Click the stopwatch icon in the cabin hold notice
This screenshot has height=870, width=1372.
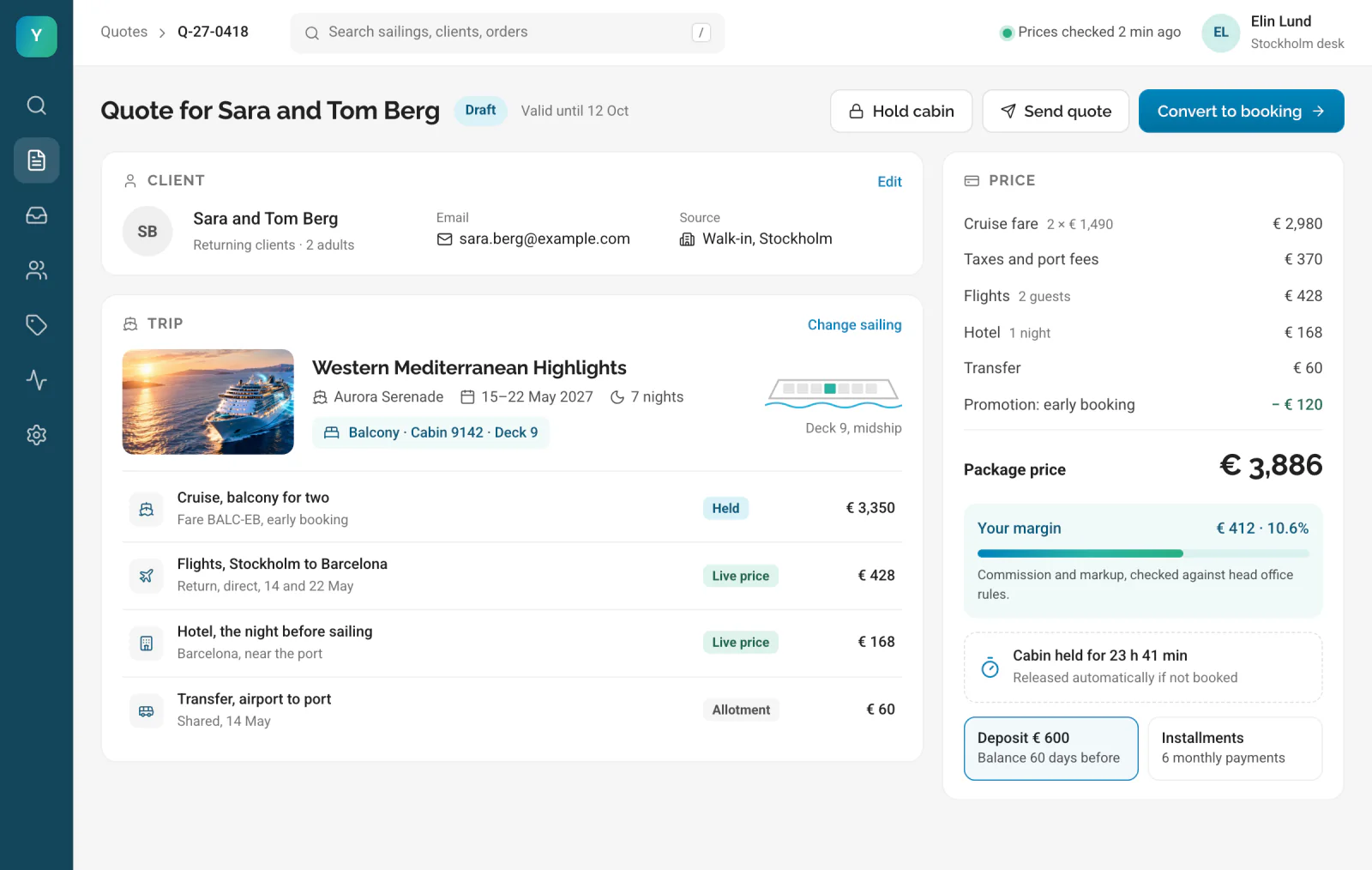pos(990,668)
